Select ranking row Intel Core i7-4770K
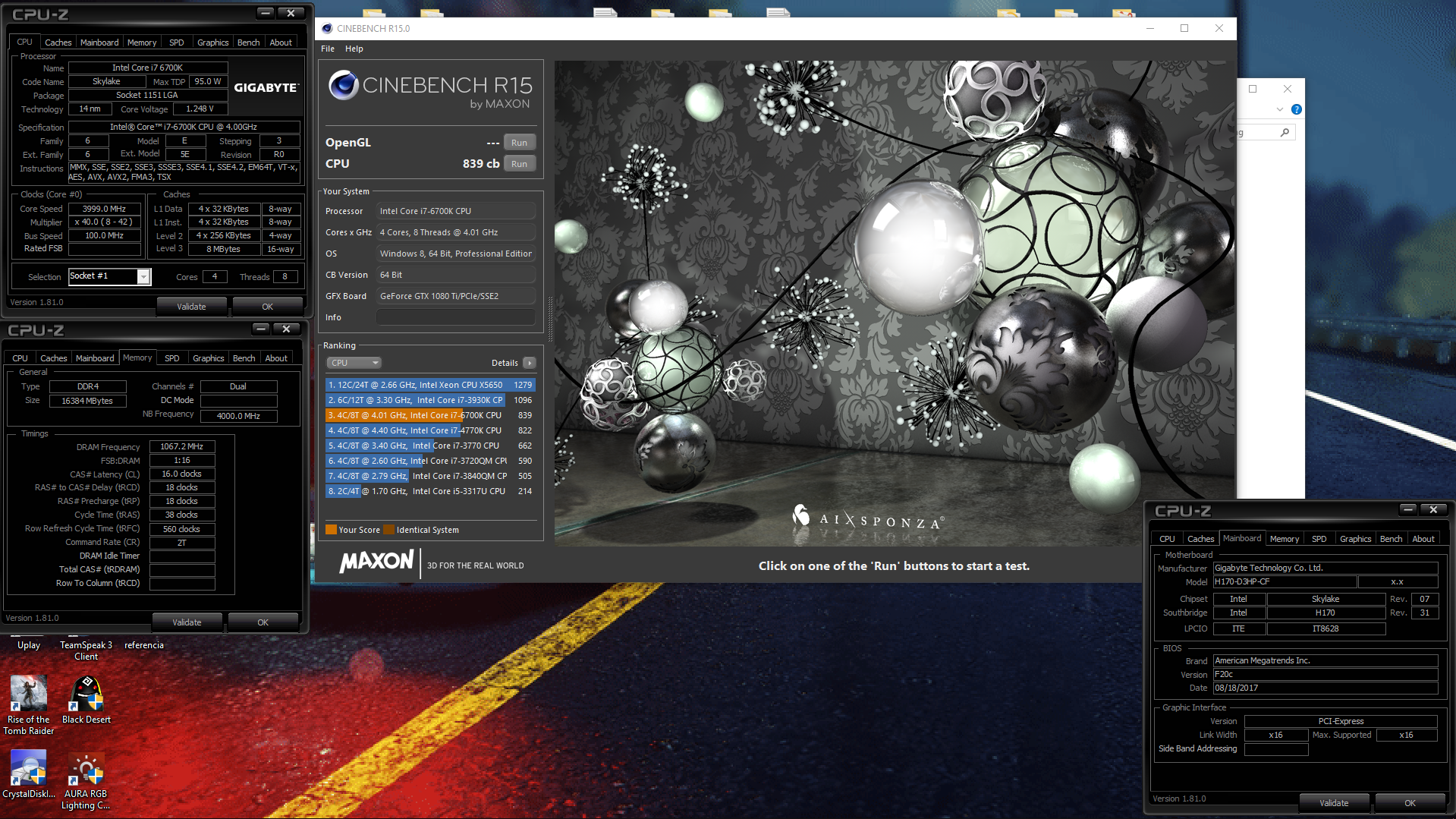Image resolution: width=1456 pixels, height=819 pixels. [430, 430]
